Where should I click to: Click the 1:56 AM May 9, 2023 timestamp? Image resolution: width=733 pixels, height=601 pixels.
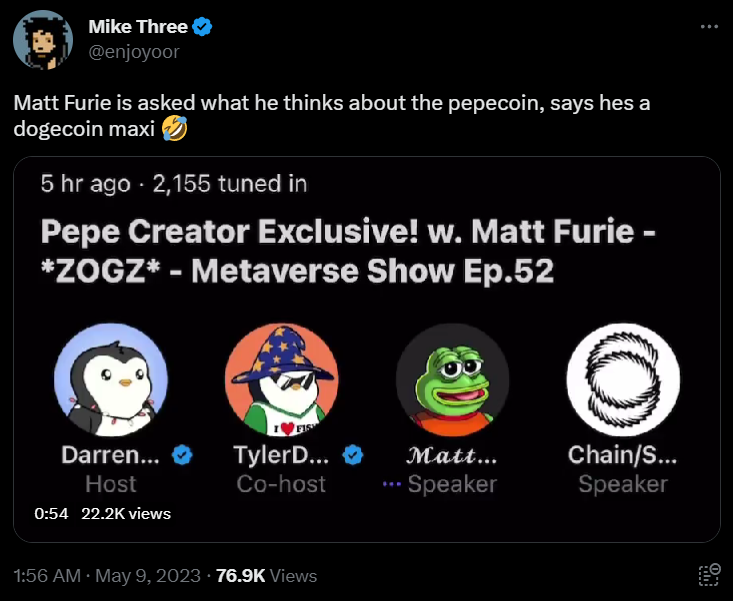pos(108,575)
